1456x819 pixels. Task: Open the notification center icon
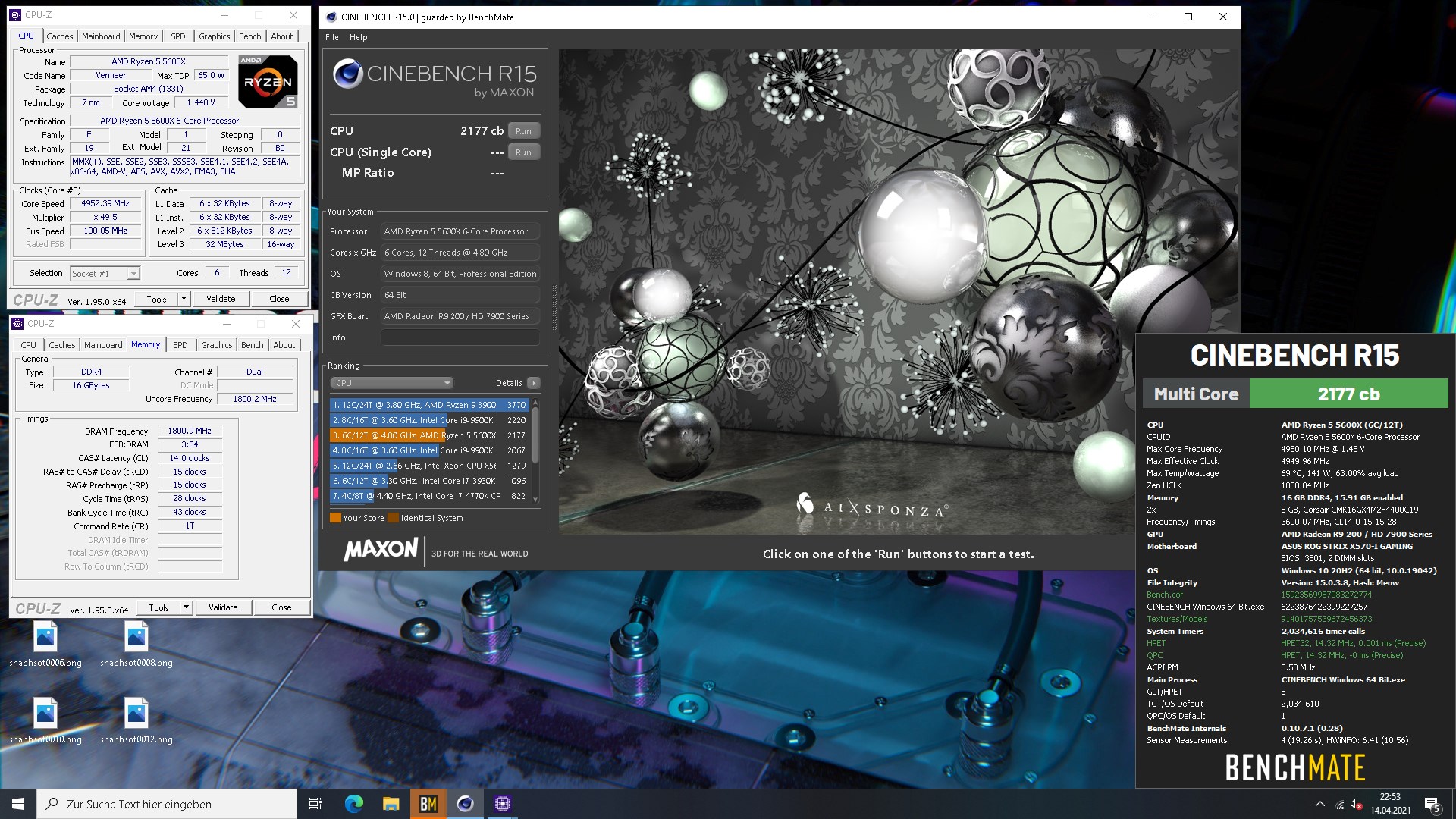[x=1432, y=805]
